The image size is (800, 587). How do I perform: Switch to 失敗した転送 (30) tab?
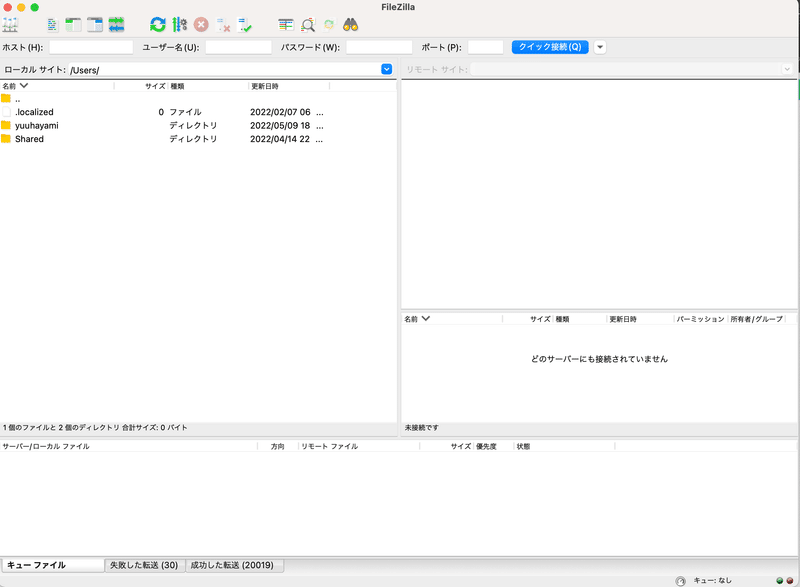coord(144,565)
